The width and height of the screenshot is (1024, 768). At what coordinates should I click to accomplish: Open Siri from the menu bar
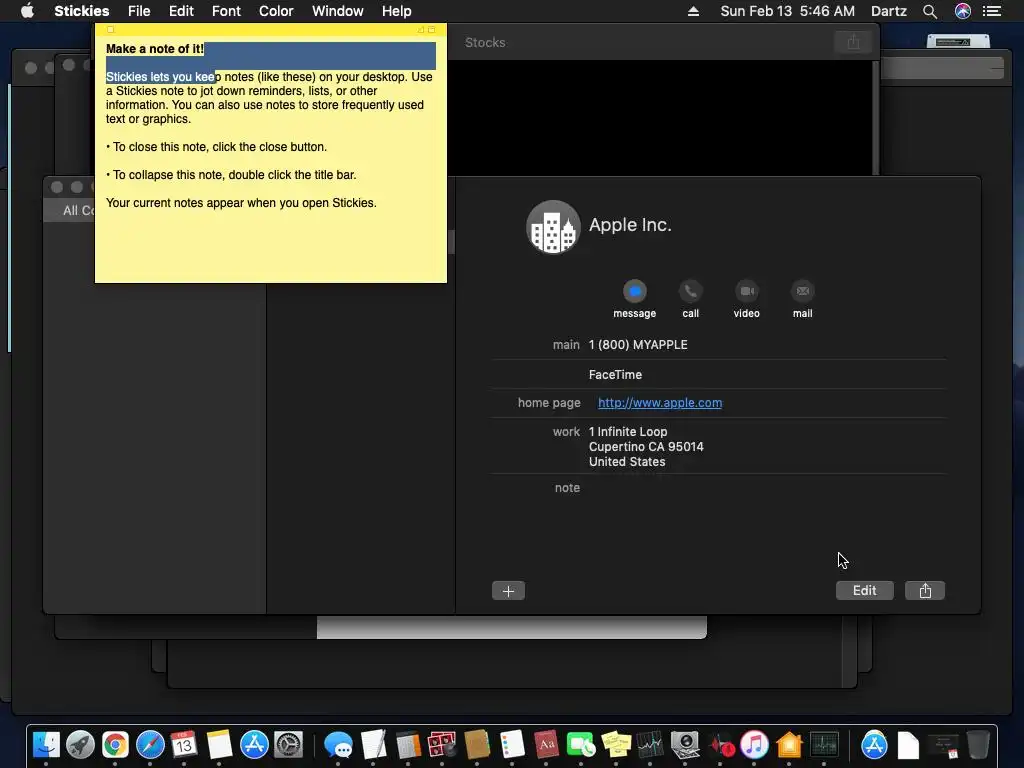point(963,11)
